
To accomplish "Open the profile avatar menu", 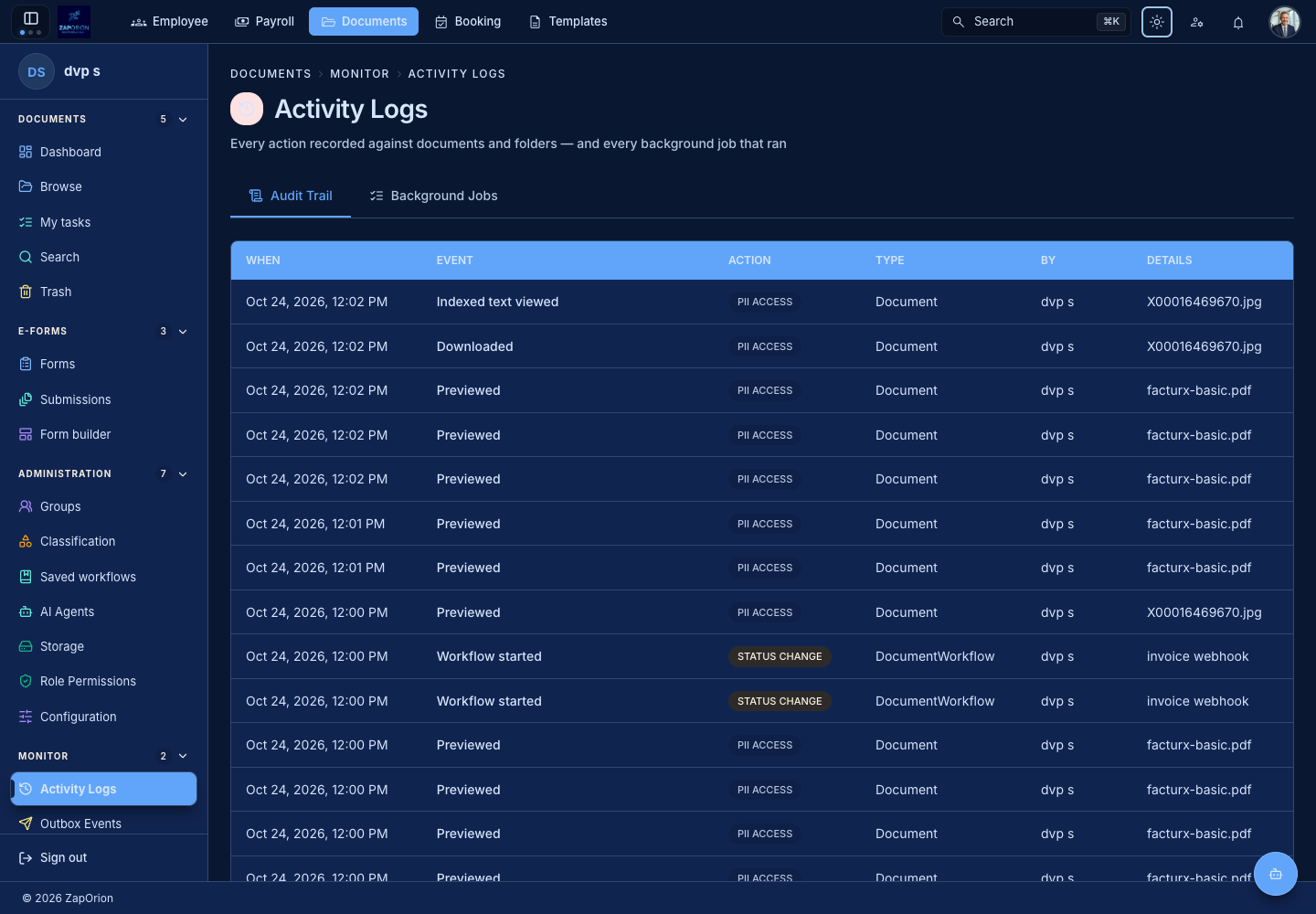I will click(x=1284, y=22).
